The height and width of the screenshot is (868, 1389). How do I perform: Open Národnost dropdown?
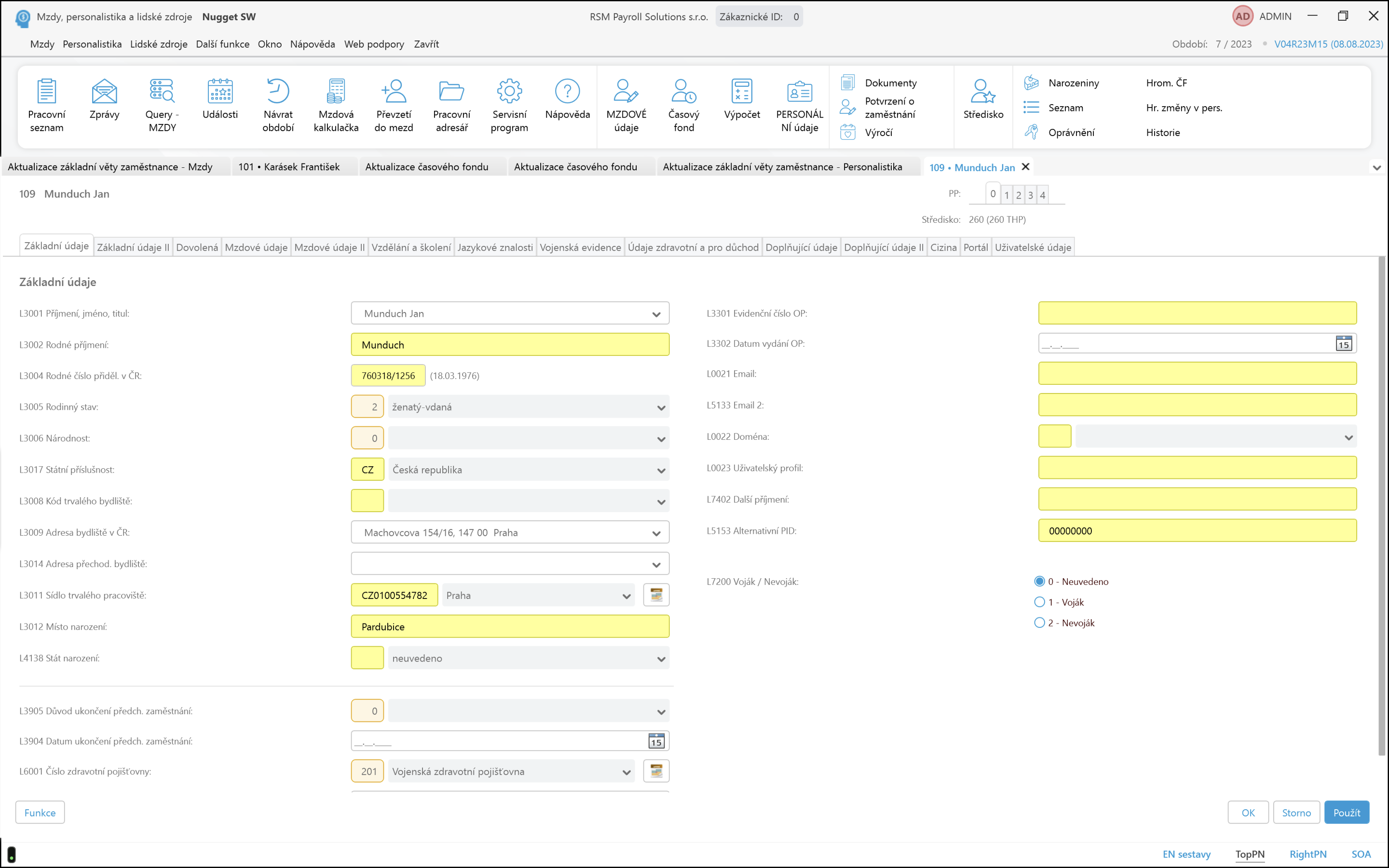(661, 439)
